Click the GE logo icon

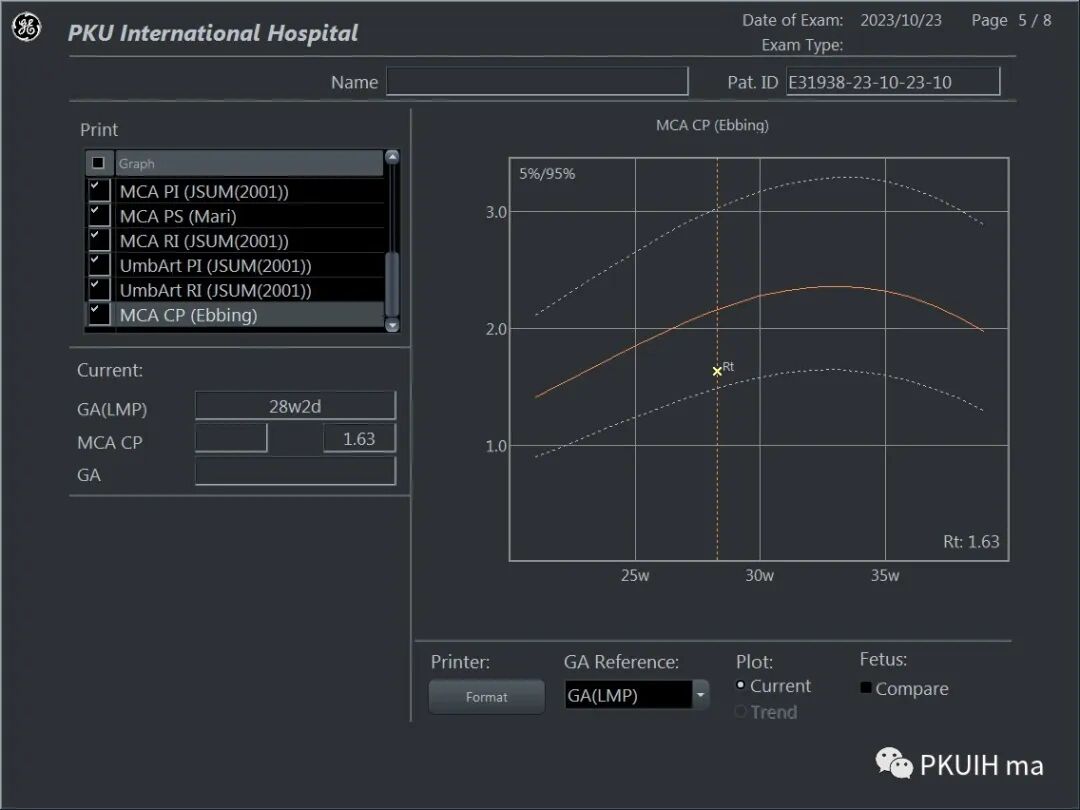coord(27,28)
